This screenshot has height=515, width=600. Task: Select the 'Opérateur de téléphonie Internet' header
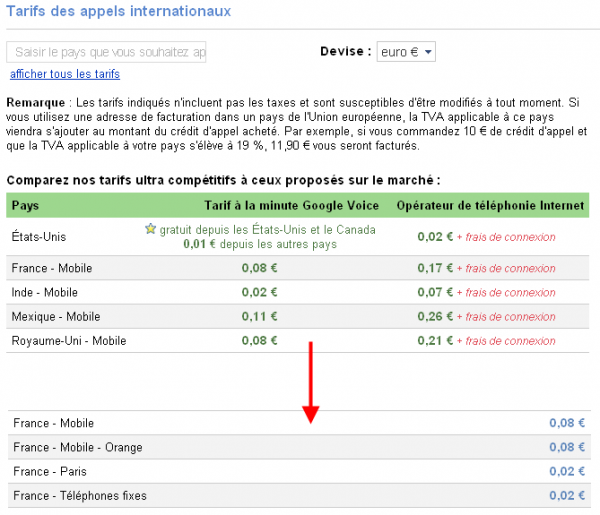[x=490, y=205]
